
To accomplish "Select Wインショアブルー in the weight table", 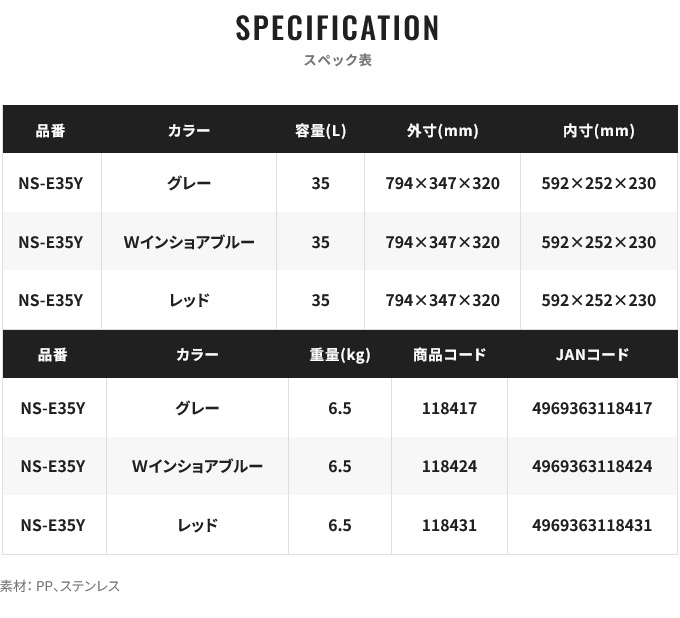I will tap(197, 467).
